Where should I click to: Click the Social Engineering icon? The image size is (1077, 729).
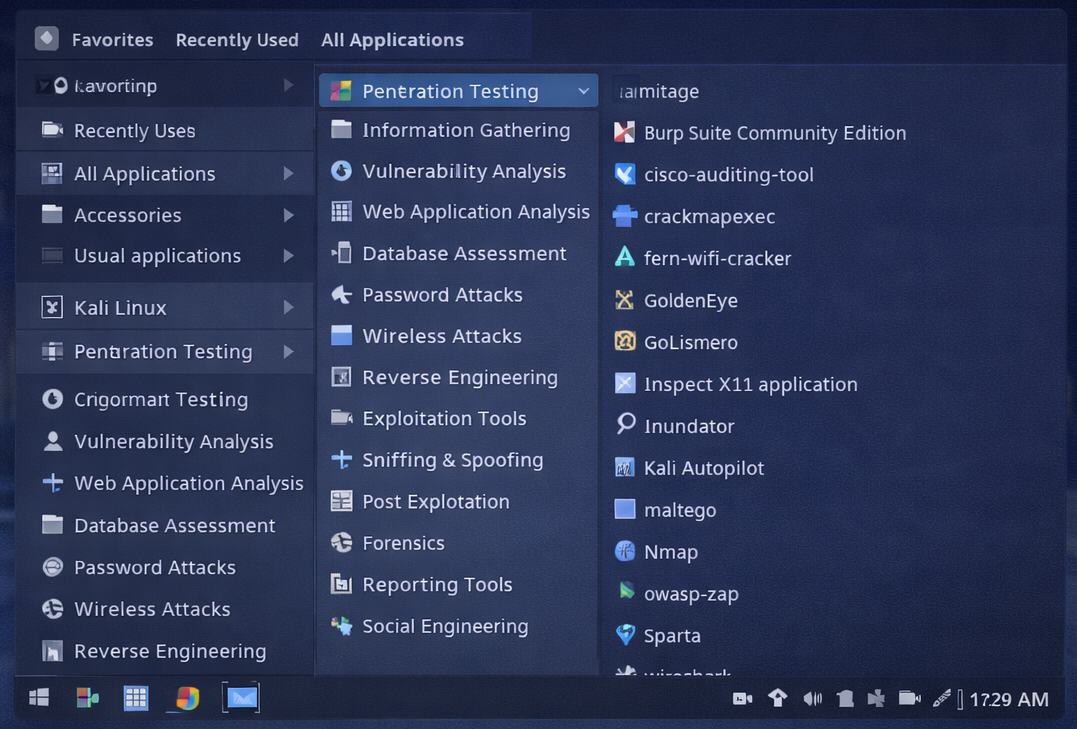[341, 625]
